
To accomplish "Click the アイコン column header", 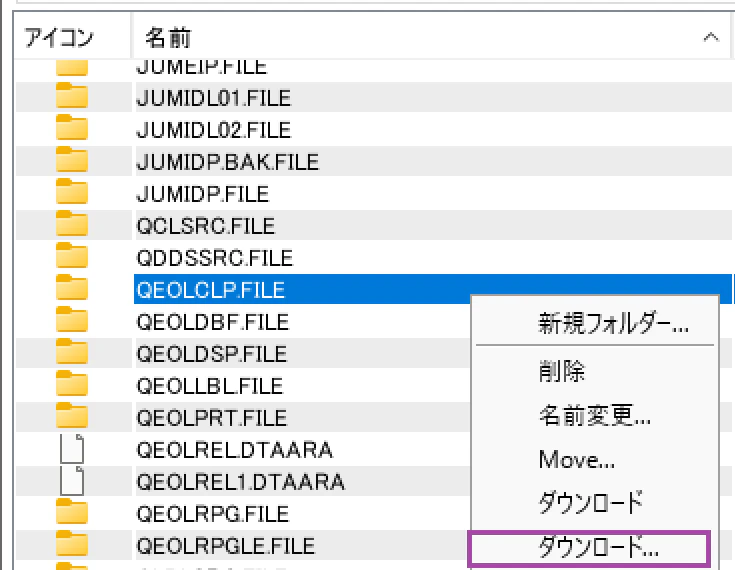I will coord(73,37).
